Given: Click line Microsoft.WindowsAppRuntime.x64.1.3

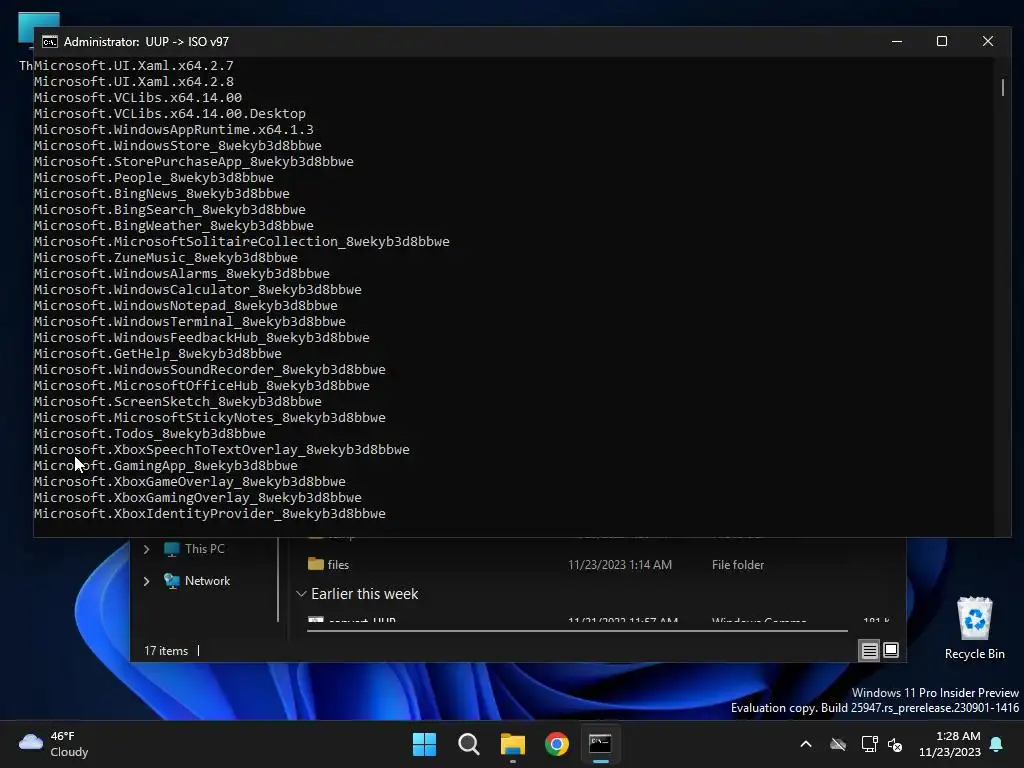Looking at the screenshot, I should [174, 129].
